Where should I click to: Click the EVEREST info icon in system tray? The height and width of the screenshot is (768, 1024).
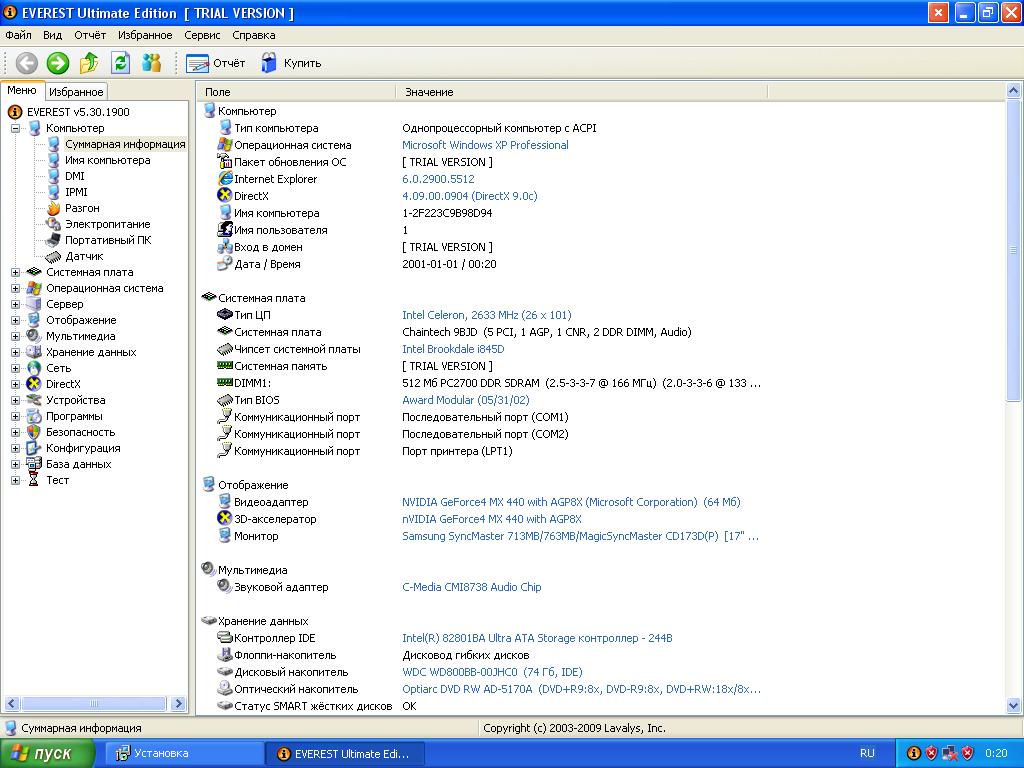pos(914,753)
